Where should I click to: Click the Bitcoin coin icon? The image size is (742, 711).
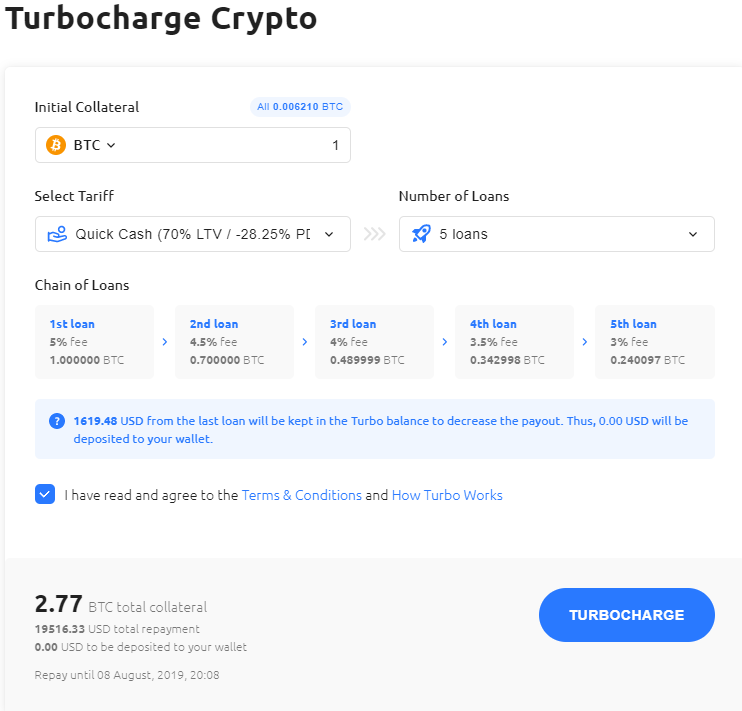coord(55,145)
